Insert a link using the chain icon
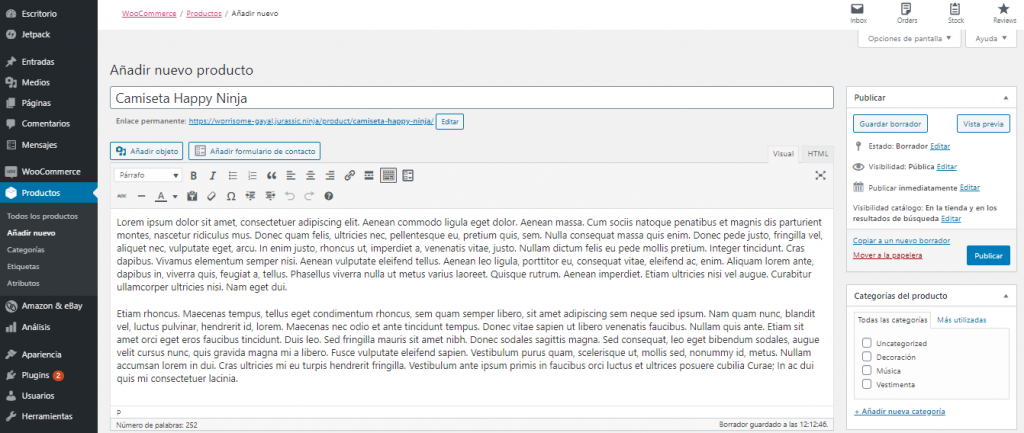 pos(349,175)
